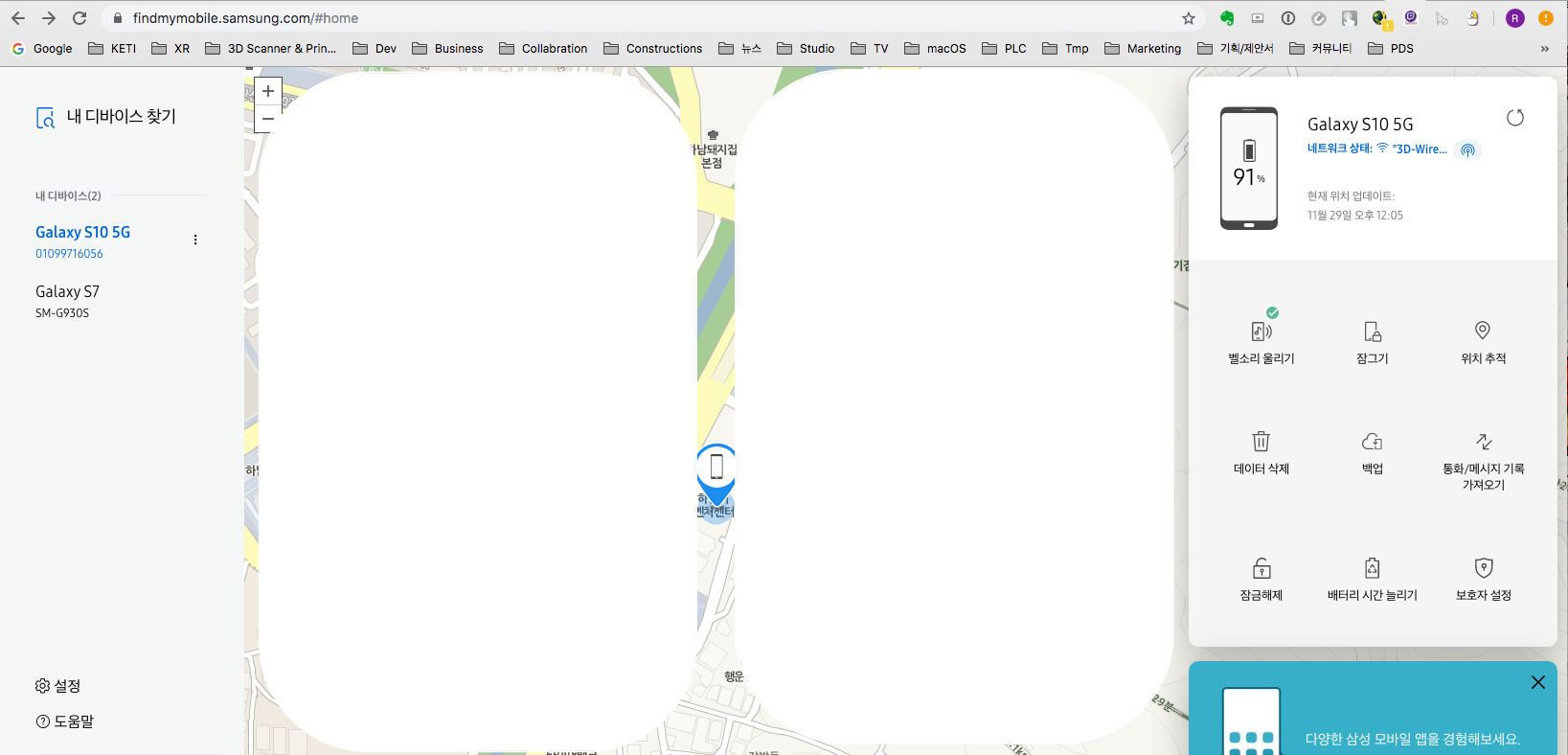Click the browser back arrow
Viewport: 1568px width, 755px height.
click(18, 18)
